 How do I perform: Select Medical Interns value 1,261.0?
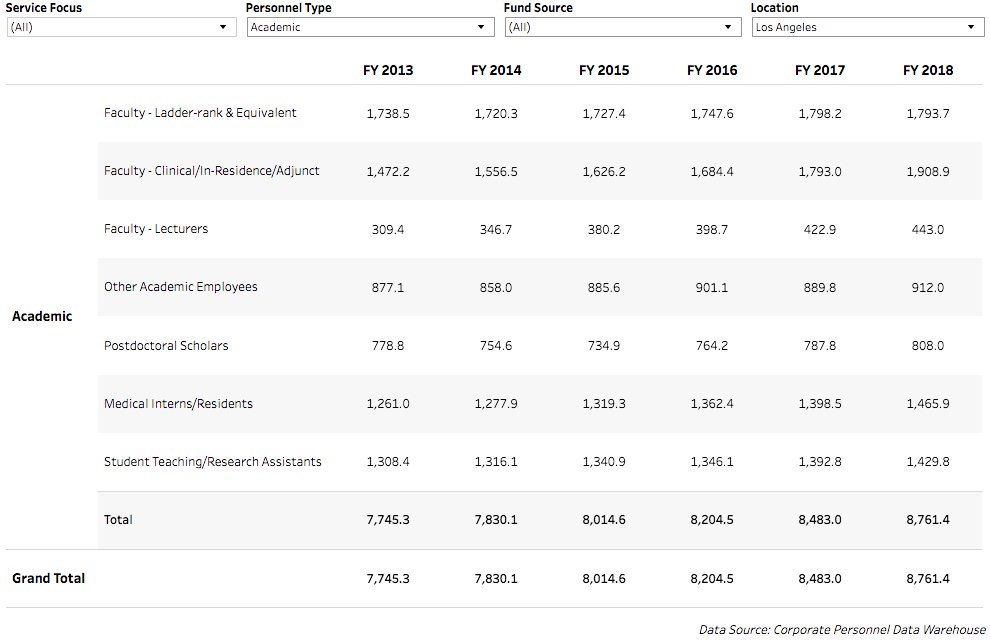388,404
